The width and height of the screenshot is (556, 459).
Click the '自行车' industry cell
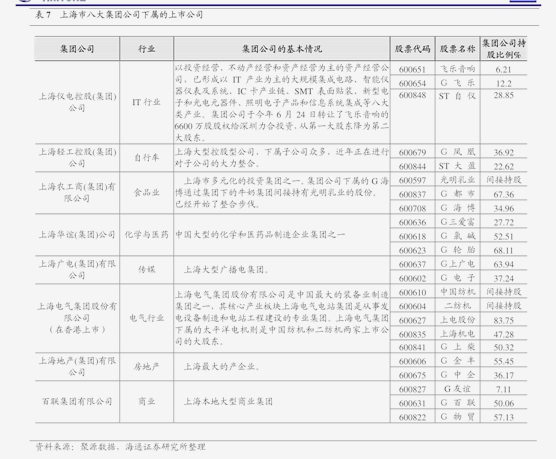146,157
